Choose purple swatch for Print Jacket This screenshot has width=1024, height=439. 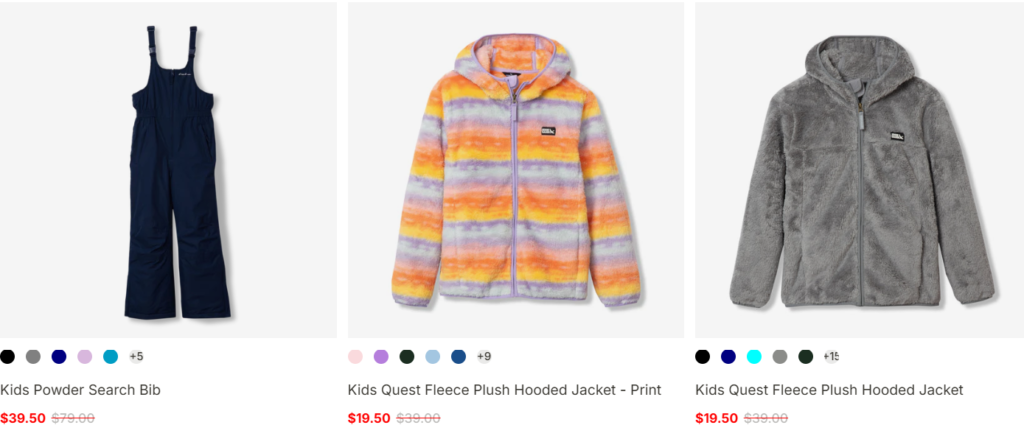381,357
